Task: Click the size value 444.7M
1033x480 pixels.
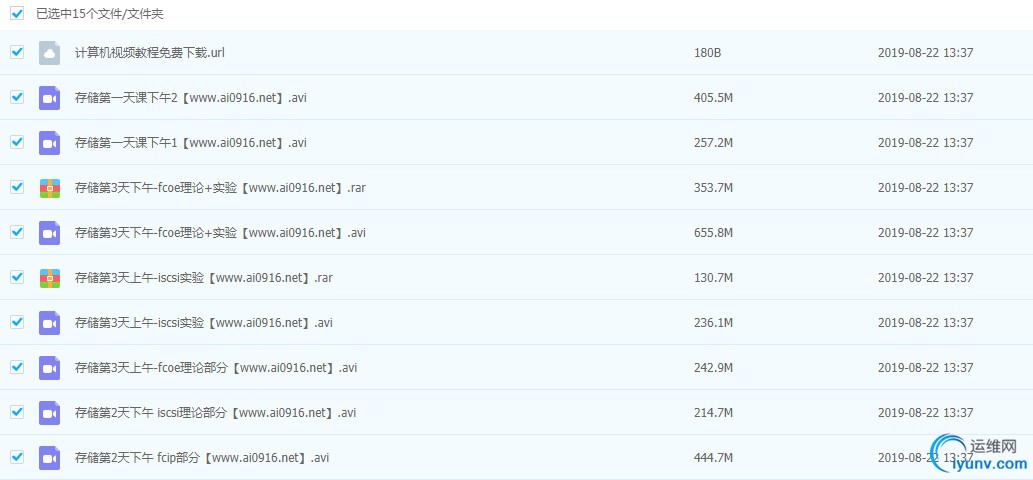Action: click(x=713, y=457)
